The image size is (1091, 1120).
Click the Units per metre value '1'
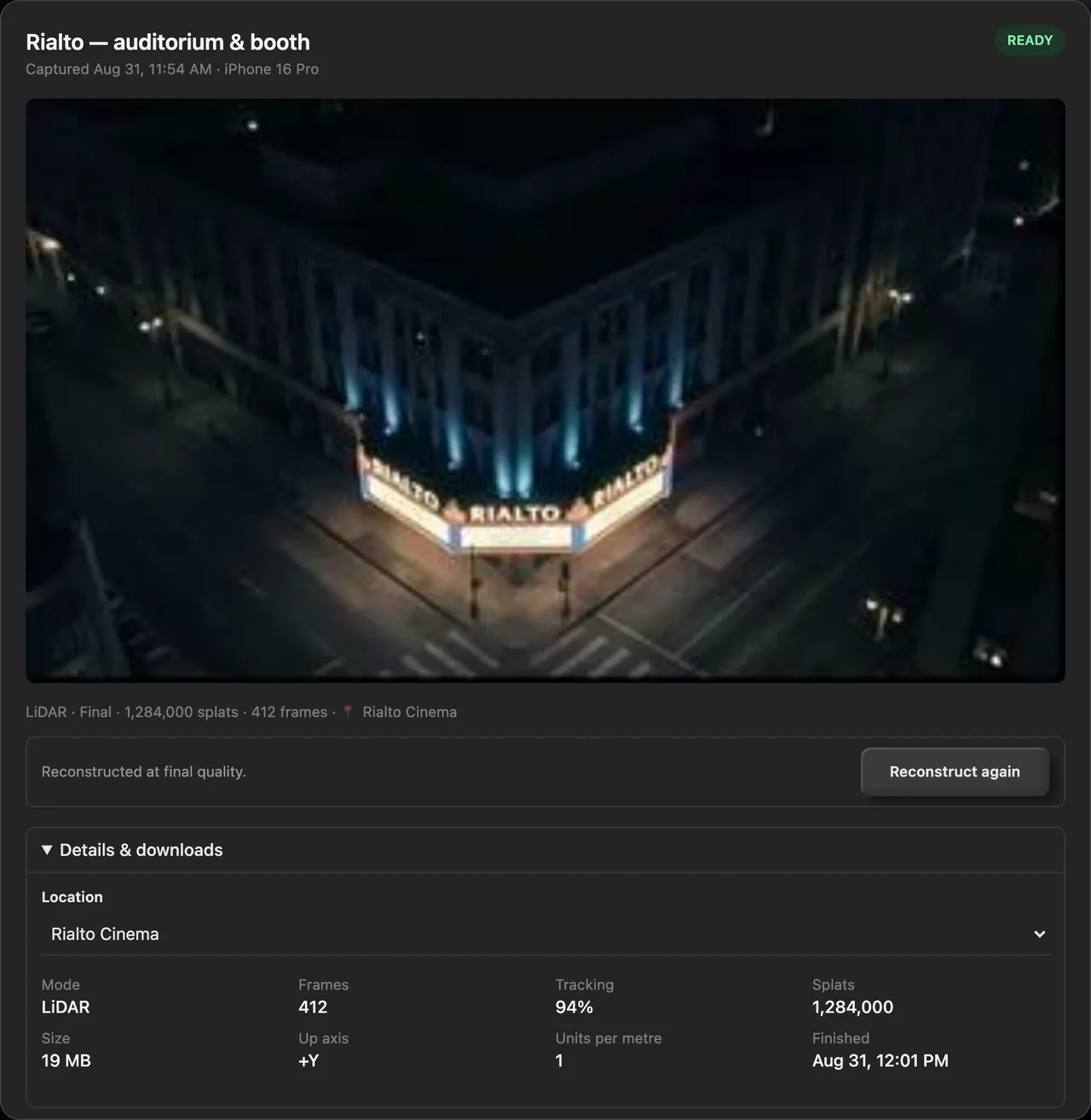(x=559, y=1060)
